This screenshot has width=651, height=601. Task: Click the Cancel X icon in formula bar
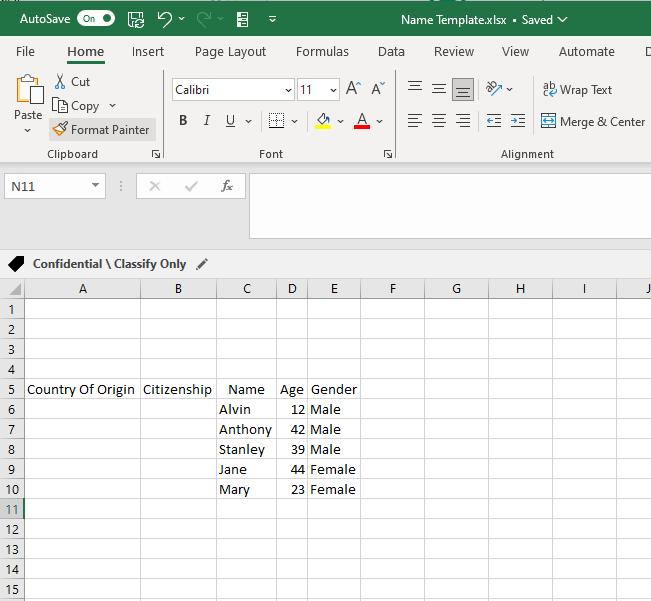(x=155, y=186)
